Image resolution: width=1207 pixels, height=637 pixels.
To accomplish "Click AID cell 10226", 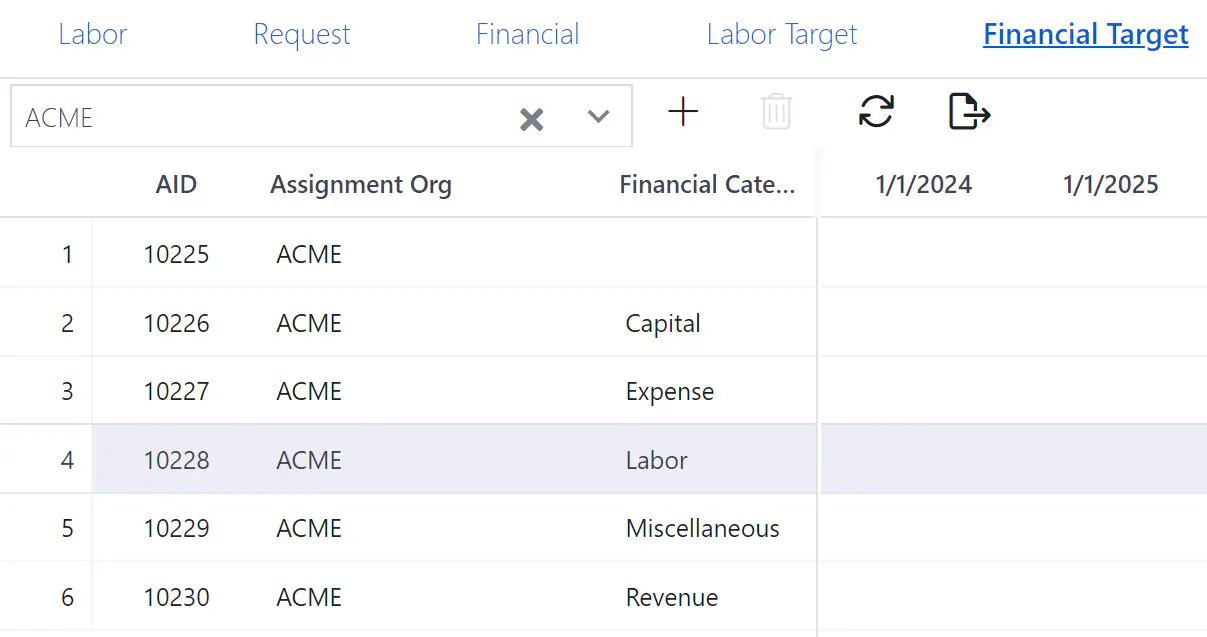I will coord(176,323).
